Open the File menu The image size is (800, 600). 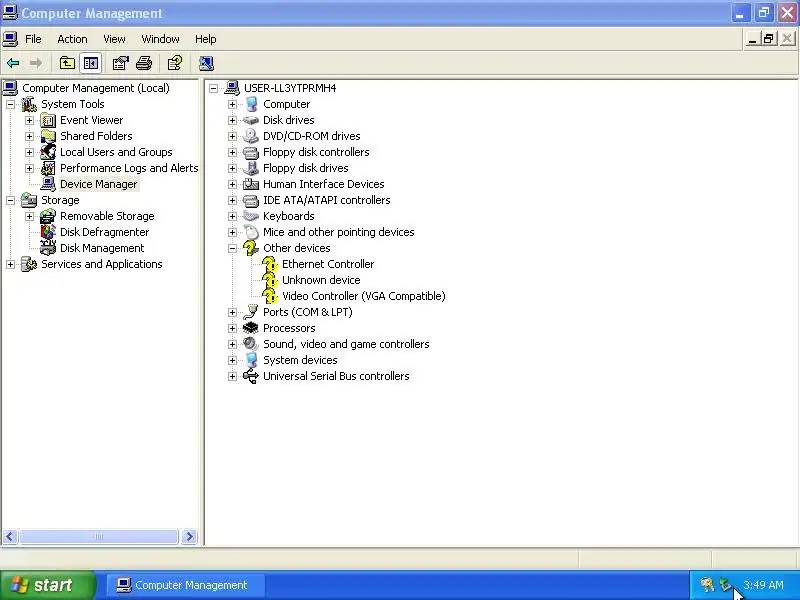click(33, 39)
